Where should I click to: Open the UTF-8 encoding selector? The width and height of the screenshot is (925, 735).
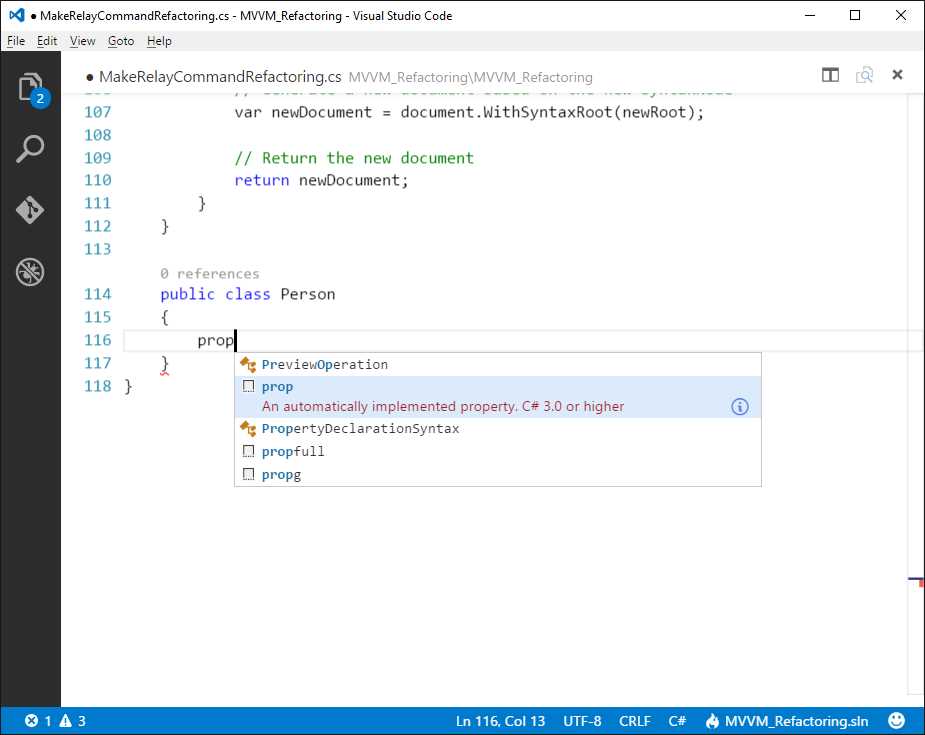pos(582,720)
